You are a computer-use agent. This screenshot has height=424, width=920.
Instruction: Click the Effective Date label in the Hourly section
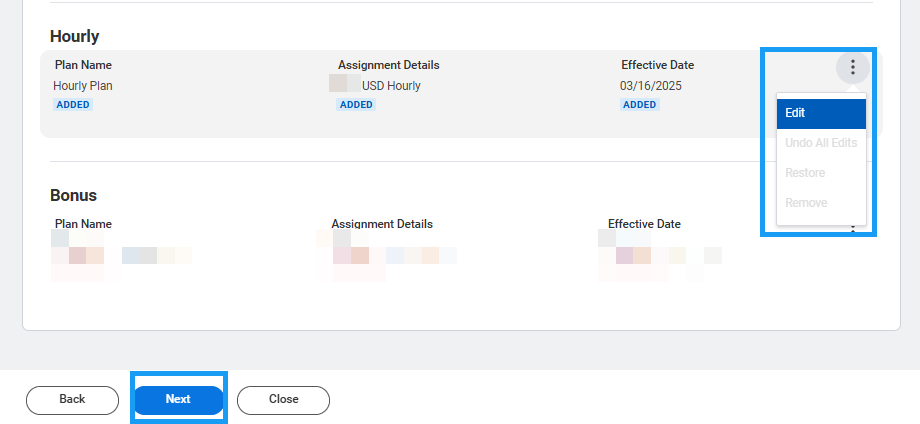click(x=657, y=65)
